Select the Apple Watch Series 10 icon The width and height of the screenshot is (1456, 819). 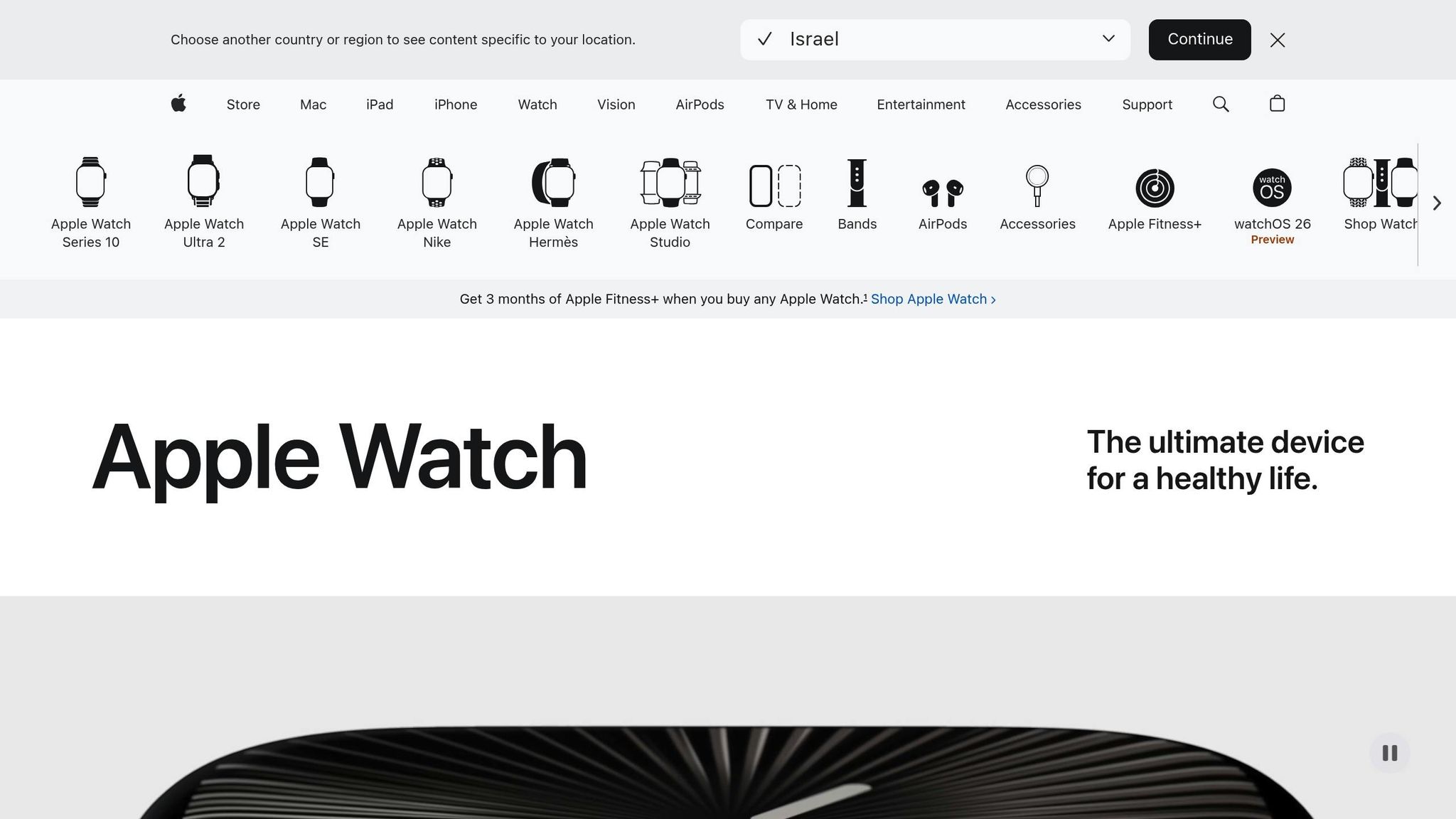click(91, 182)
